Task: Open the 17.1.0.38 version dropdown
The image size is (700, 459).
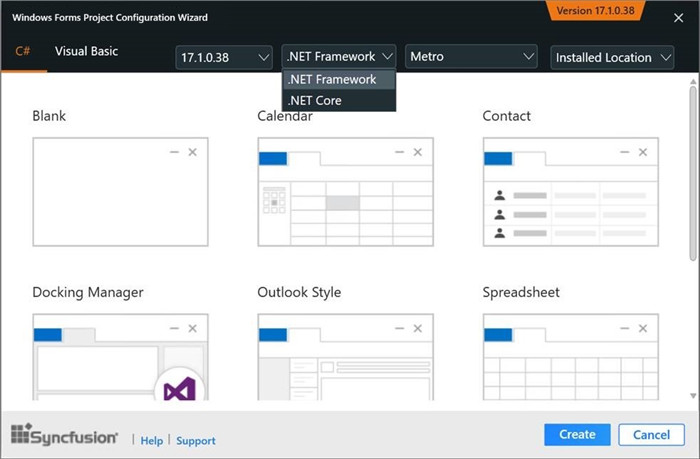Action: point(224,58)
